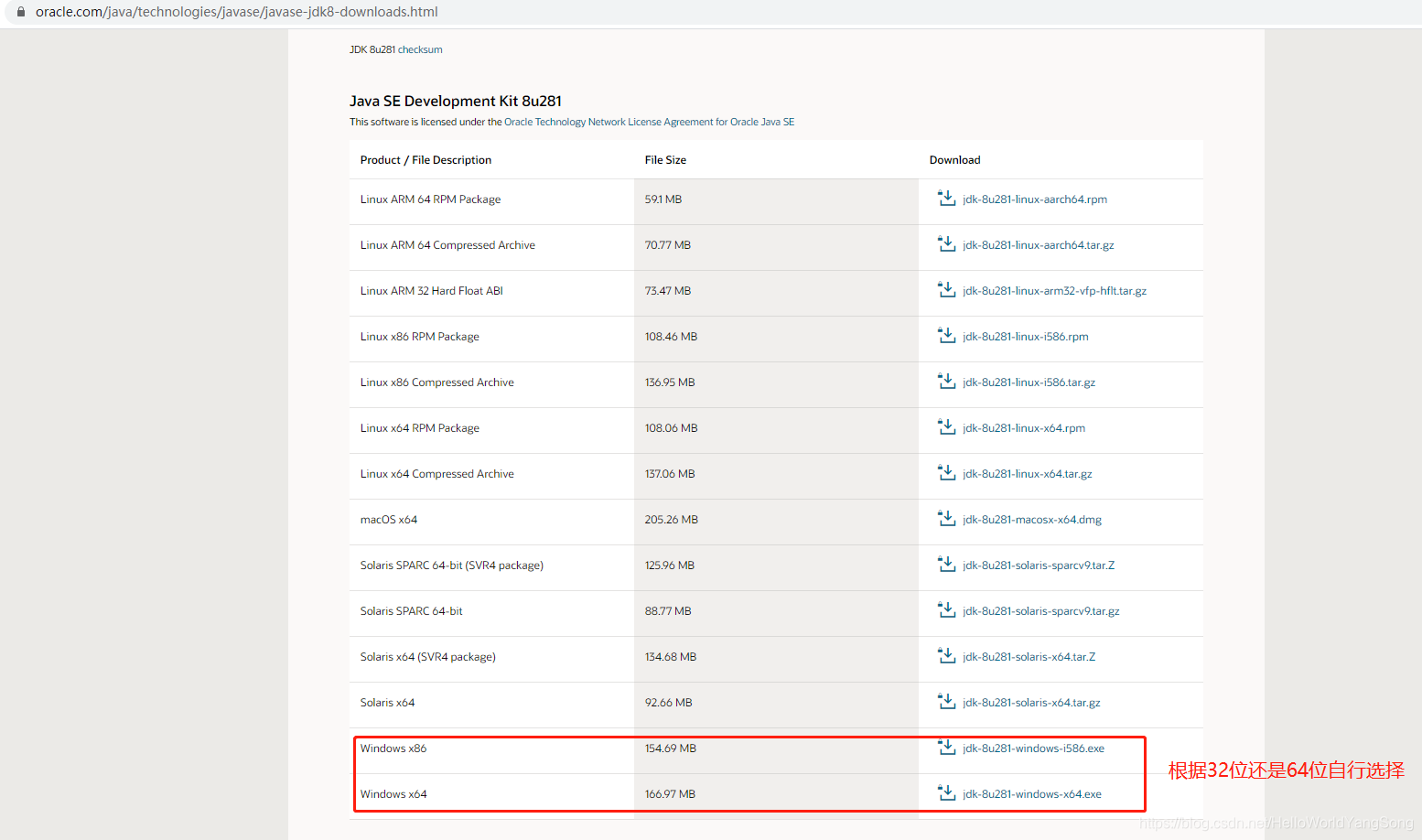
Task: Click download icon for solaris-x64.tar.gz
Action: [x=947, y=701]
